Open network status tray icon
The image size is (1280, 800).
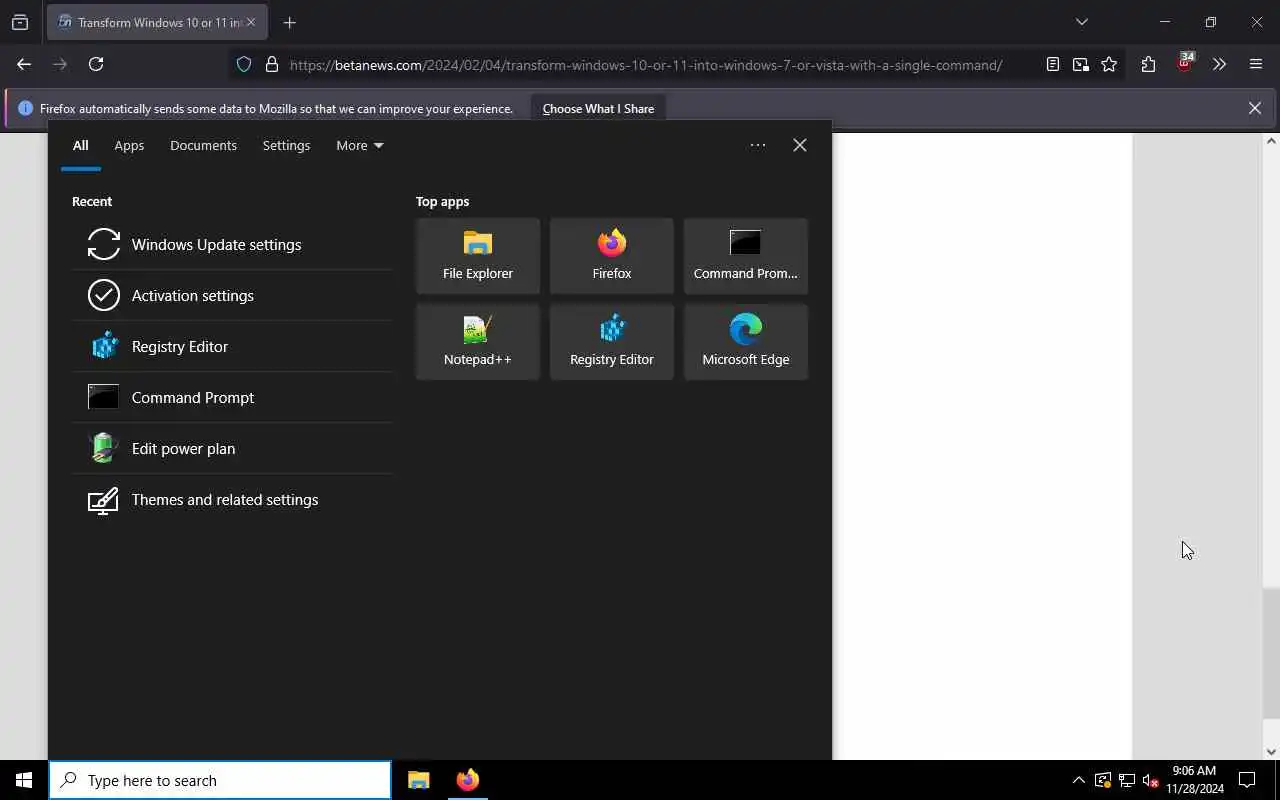pyautogui.click(x=1127, y=780)
